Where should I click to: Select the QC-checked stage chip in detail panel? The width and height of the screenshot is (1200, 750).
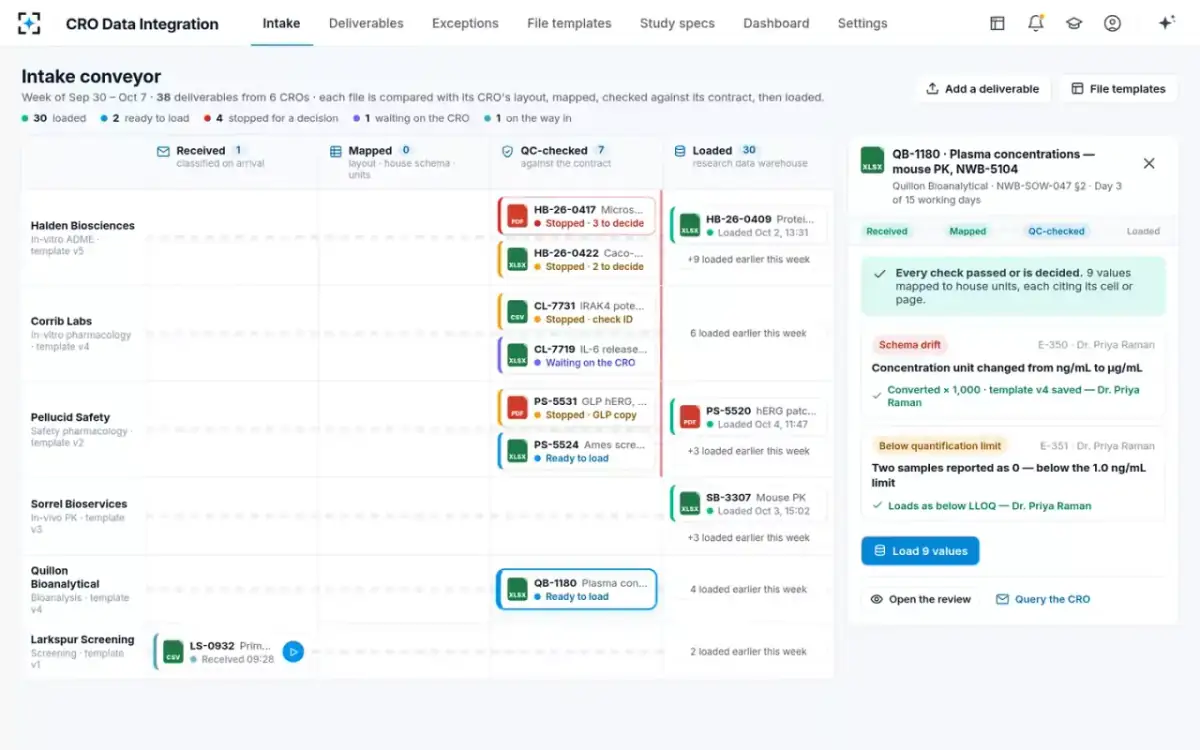click(1056, 231)
